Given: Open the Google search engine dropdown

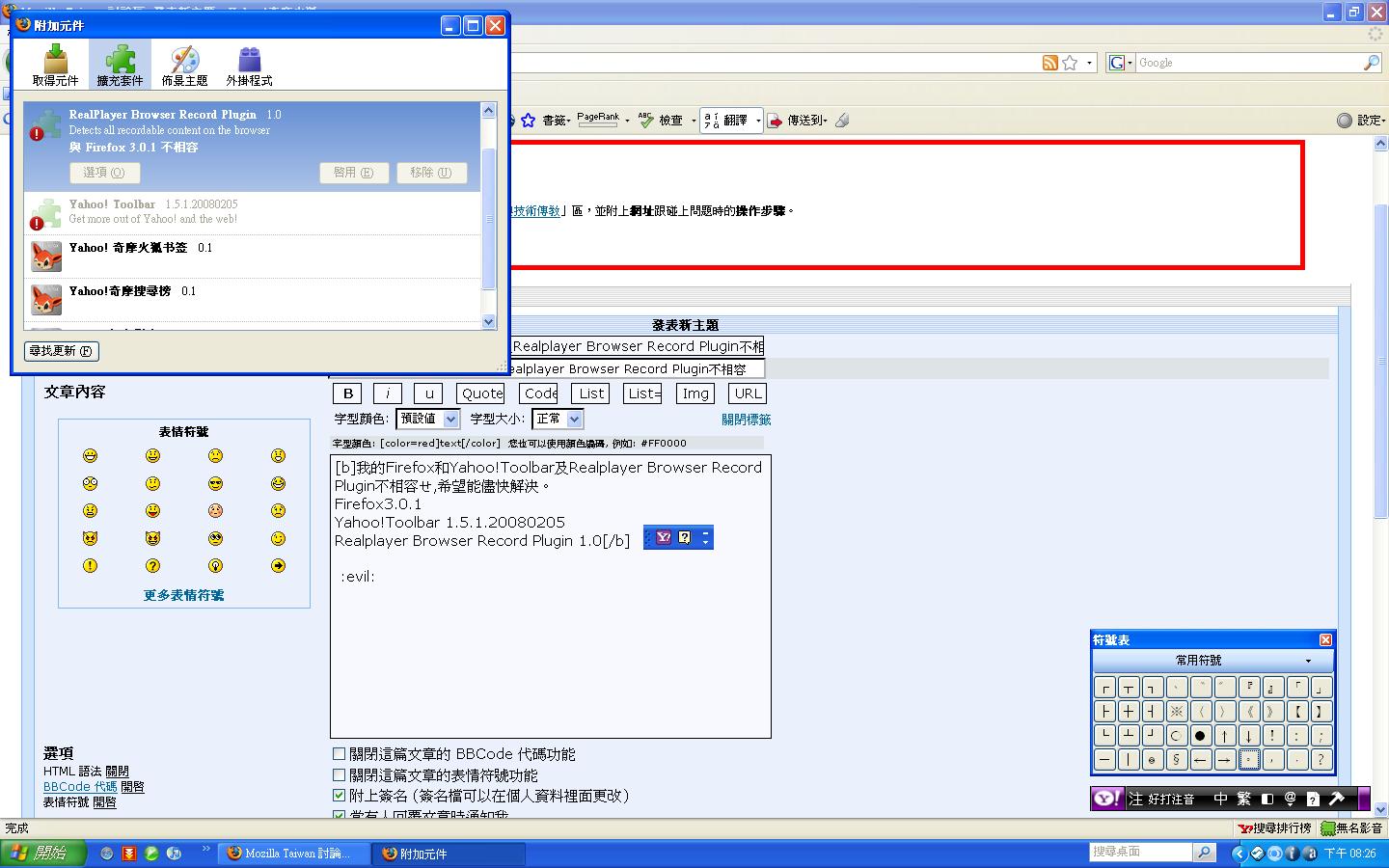Looking at the screenshot, I should pos(1121,63).
